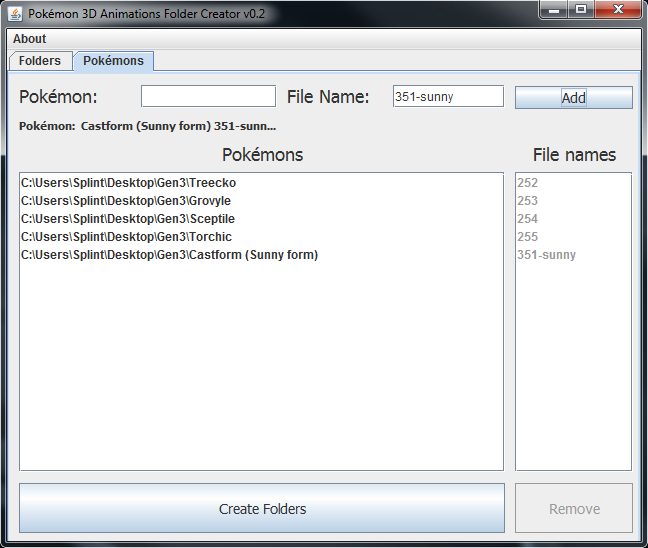
Task: Maximize the application window
Action: pos(581,10)
